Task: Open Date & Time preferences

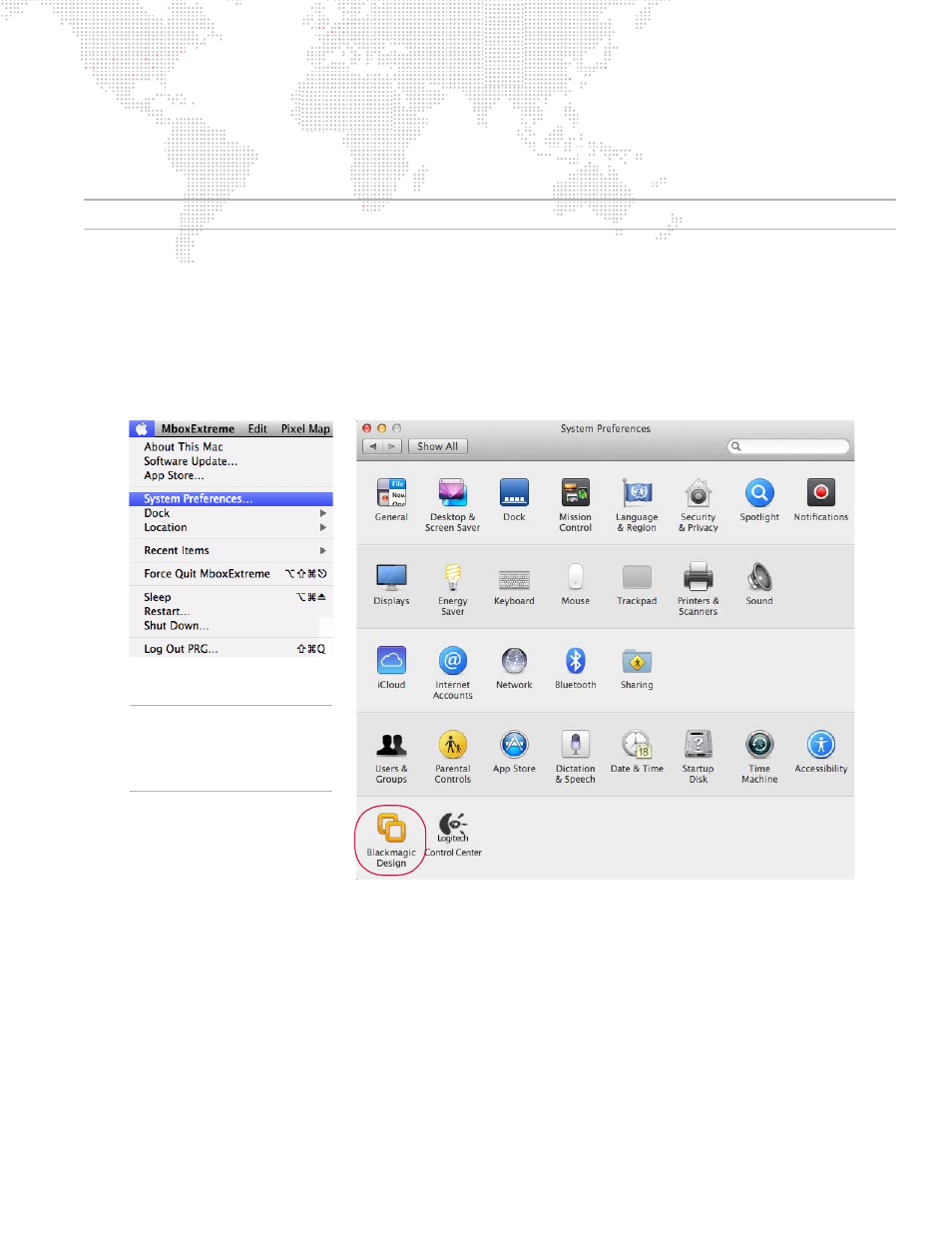Action: (637, 752)
